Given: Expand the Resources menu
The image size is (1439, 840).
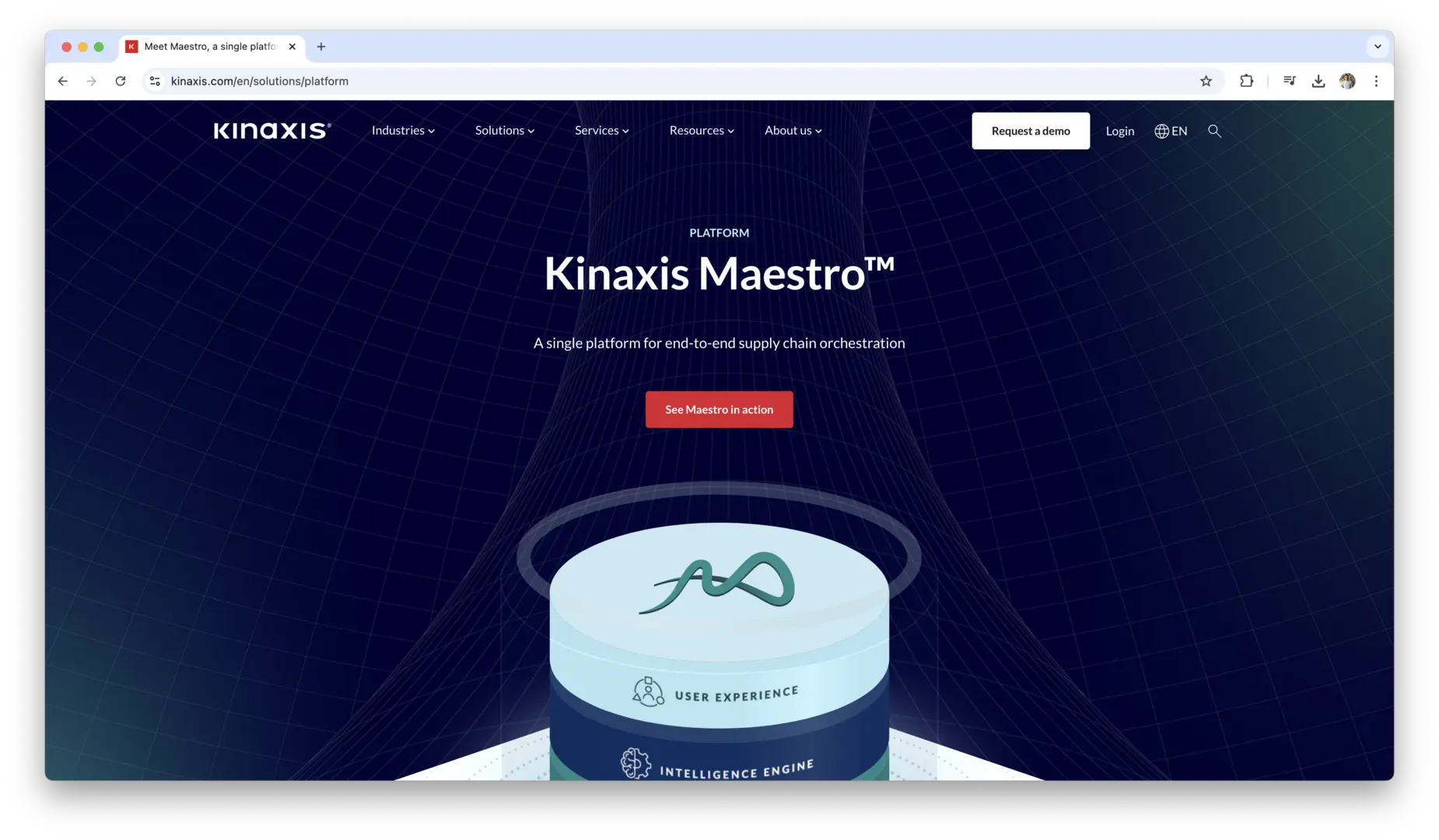Looking at the screenshot, I should point(702,131).
